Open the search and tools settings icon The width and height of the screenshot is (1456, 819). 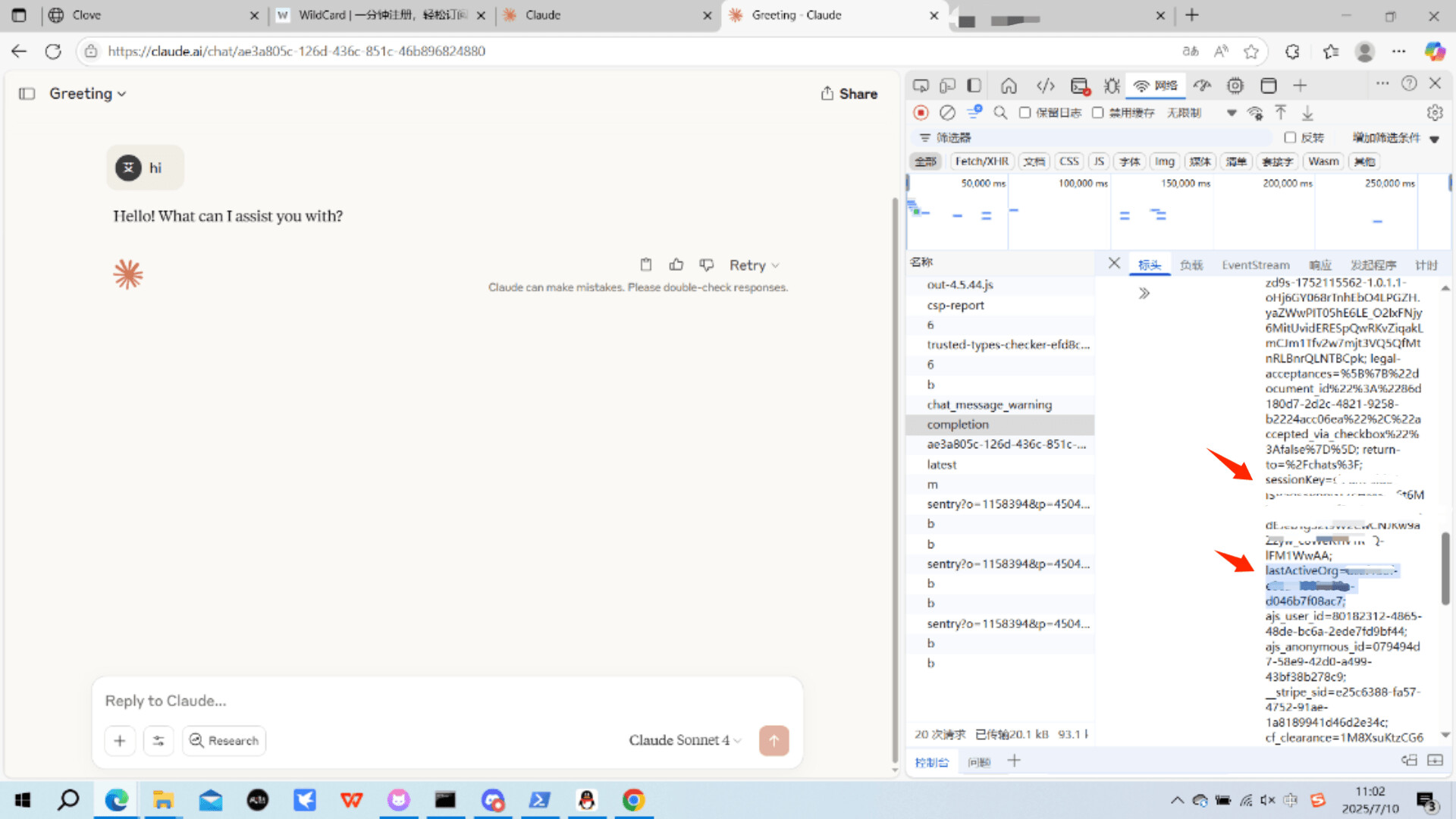coord(158,741)
